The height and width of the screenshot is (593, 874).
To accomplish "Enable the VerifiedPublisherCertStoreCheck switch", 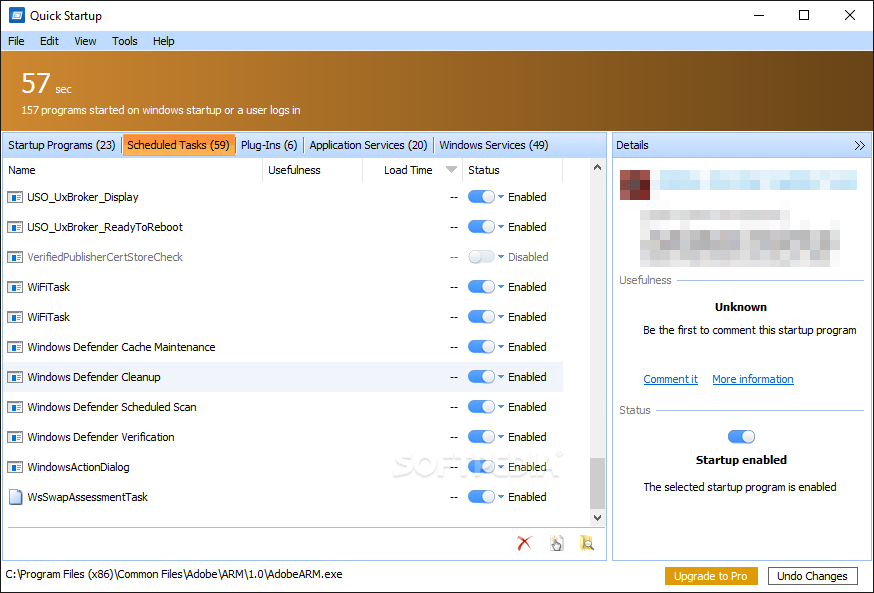I will (x=481, y=257).
